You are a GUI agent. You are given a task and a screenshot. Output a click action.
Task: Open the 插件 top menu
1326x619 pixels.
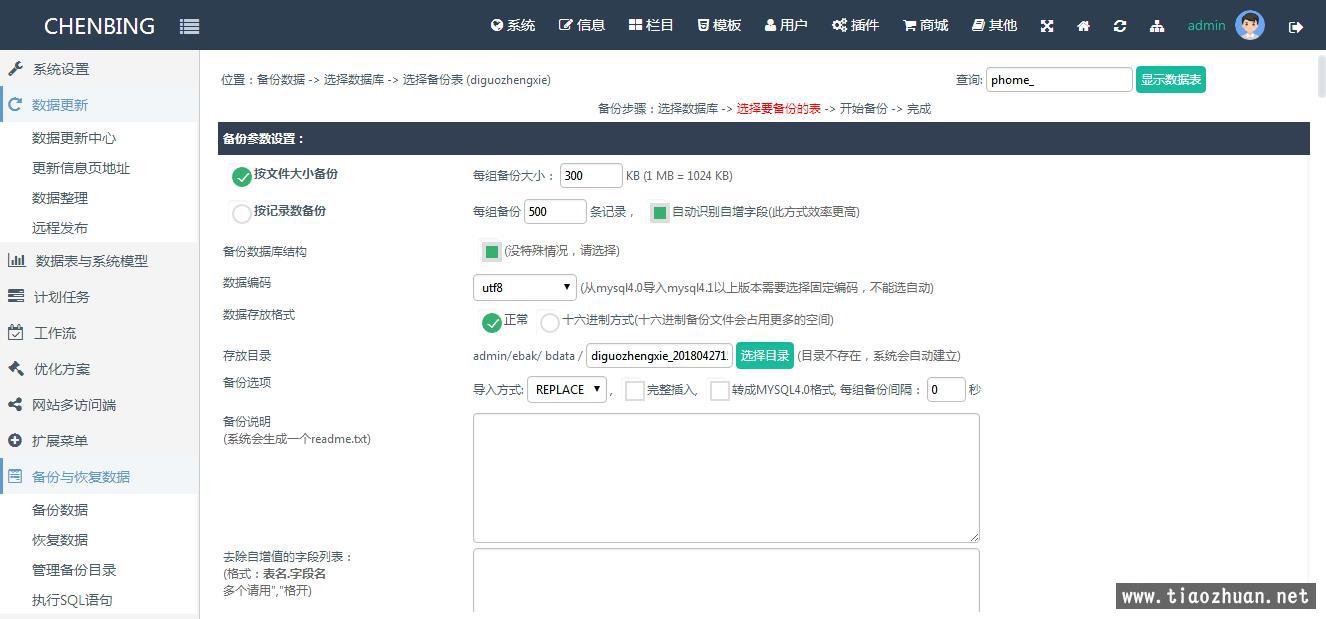click(855, 25)
